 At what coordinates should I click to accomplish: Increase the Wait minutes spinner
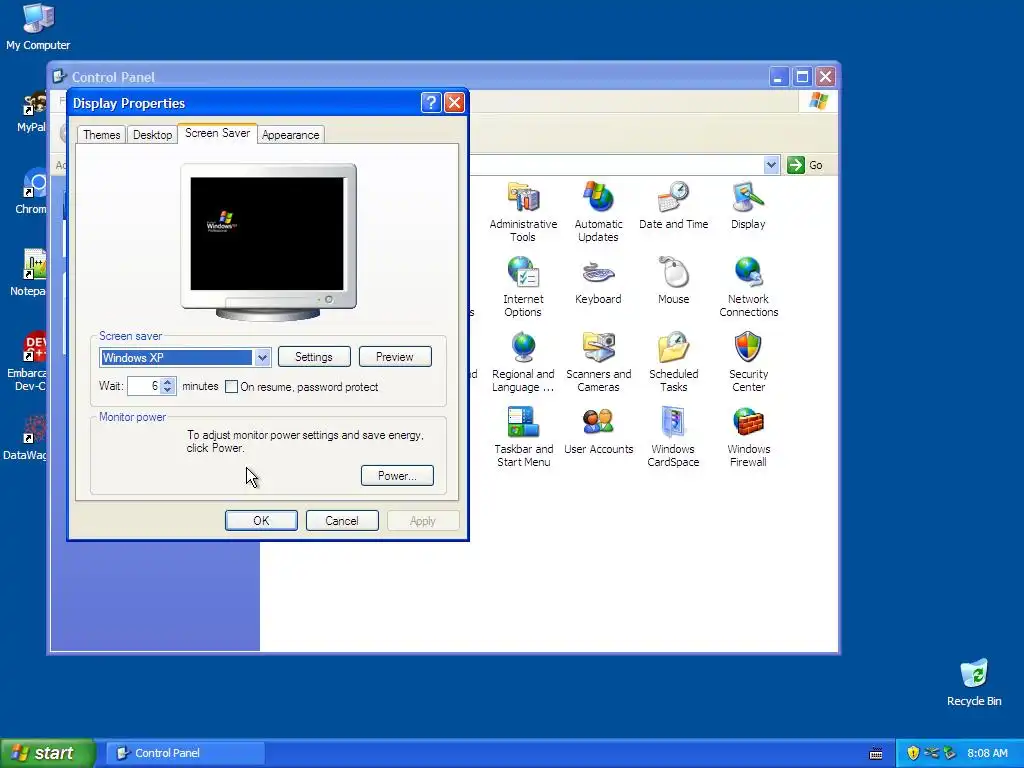pos(168,382)
